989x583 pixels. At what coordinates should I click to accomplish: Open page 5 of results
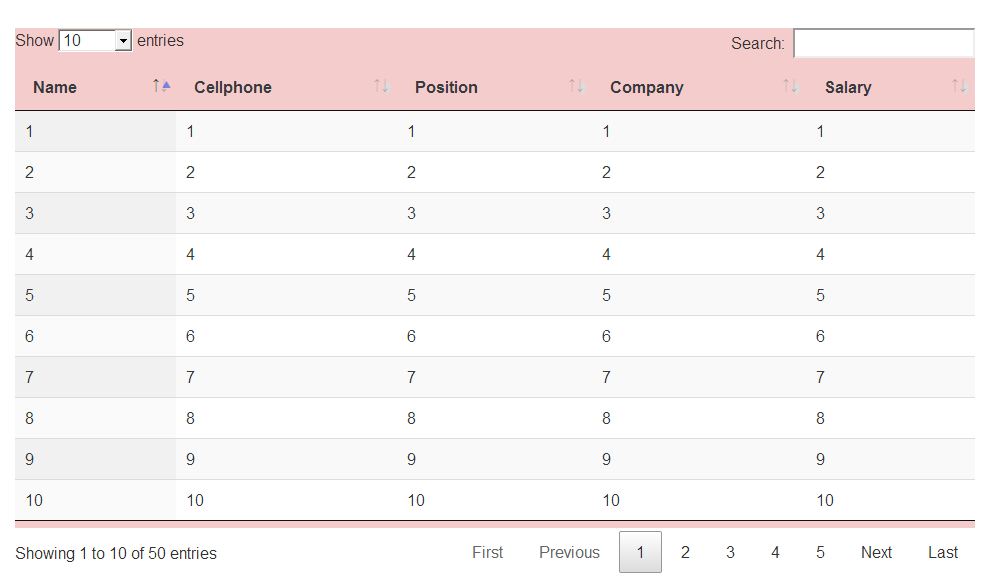click(820, 552)
